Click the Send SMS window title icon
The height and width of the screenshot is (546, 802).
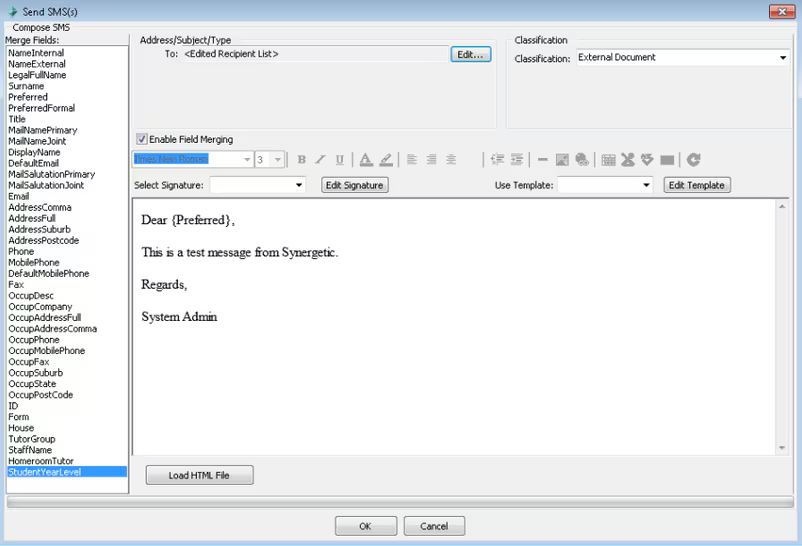click(13, 11)
